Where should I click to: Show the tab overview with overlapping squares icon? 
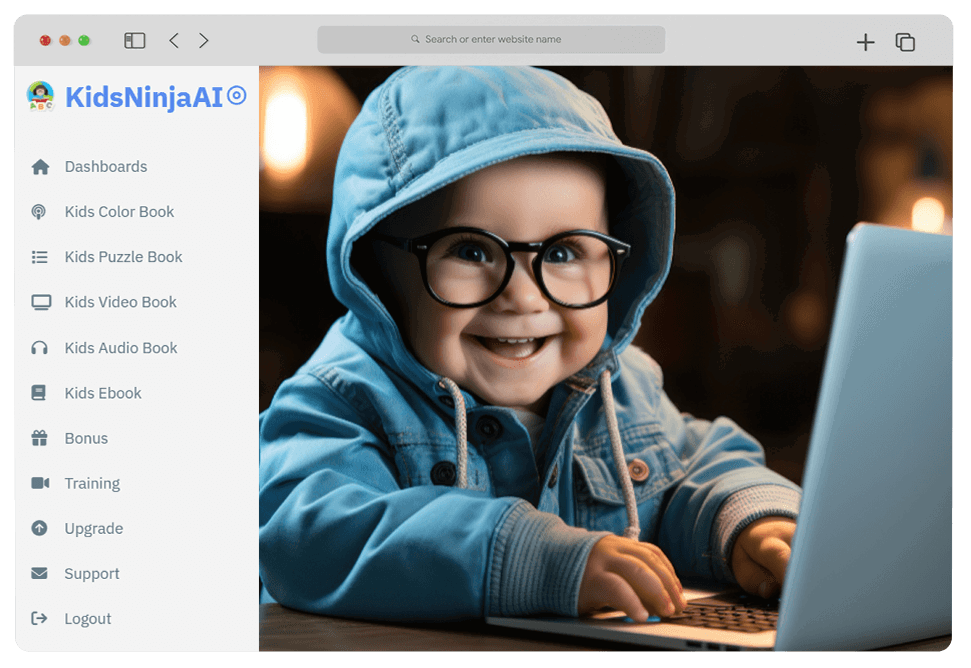coord(905,42)
